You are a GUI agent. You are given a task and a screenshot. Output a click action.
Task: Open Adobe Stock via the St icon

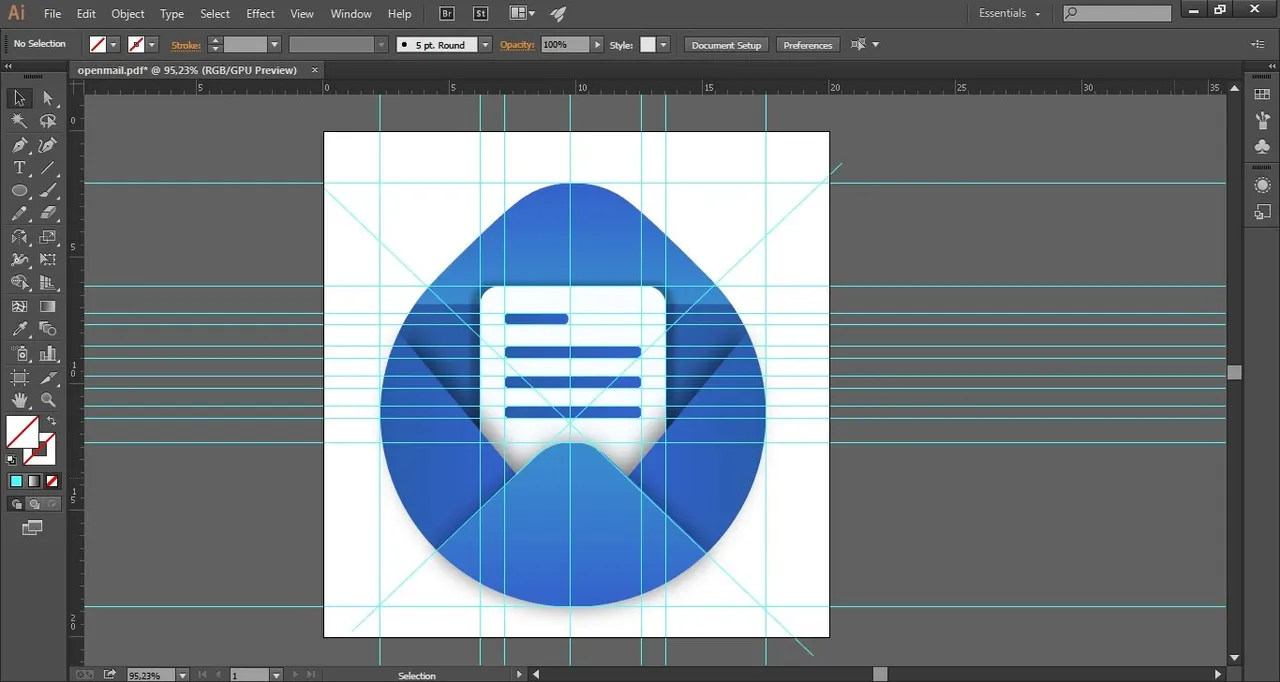click(x=480, y=14)
